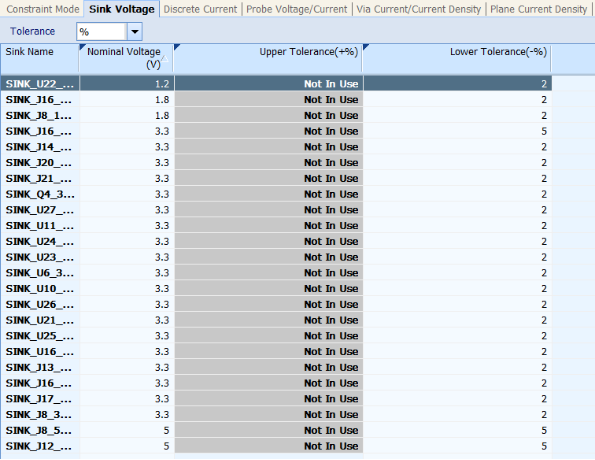Select the SINK_J20_... sink name
This screenshot has width=595, height=460.
coord(40,162)
